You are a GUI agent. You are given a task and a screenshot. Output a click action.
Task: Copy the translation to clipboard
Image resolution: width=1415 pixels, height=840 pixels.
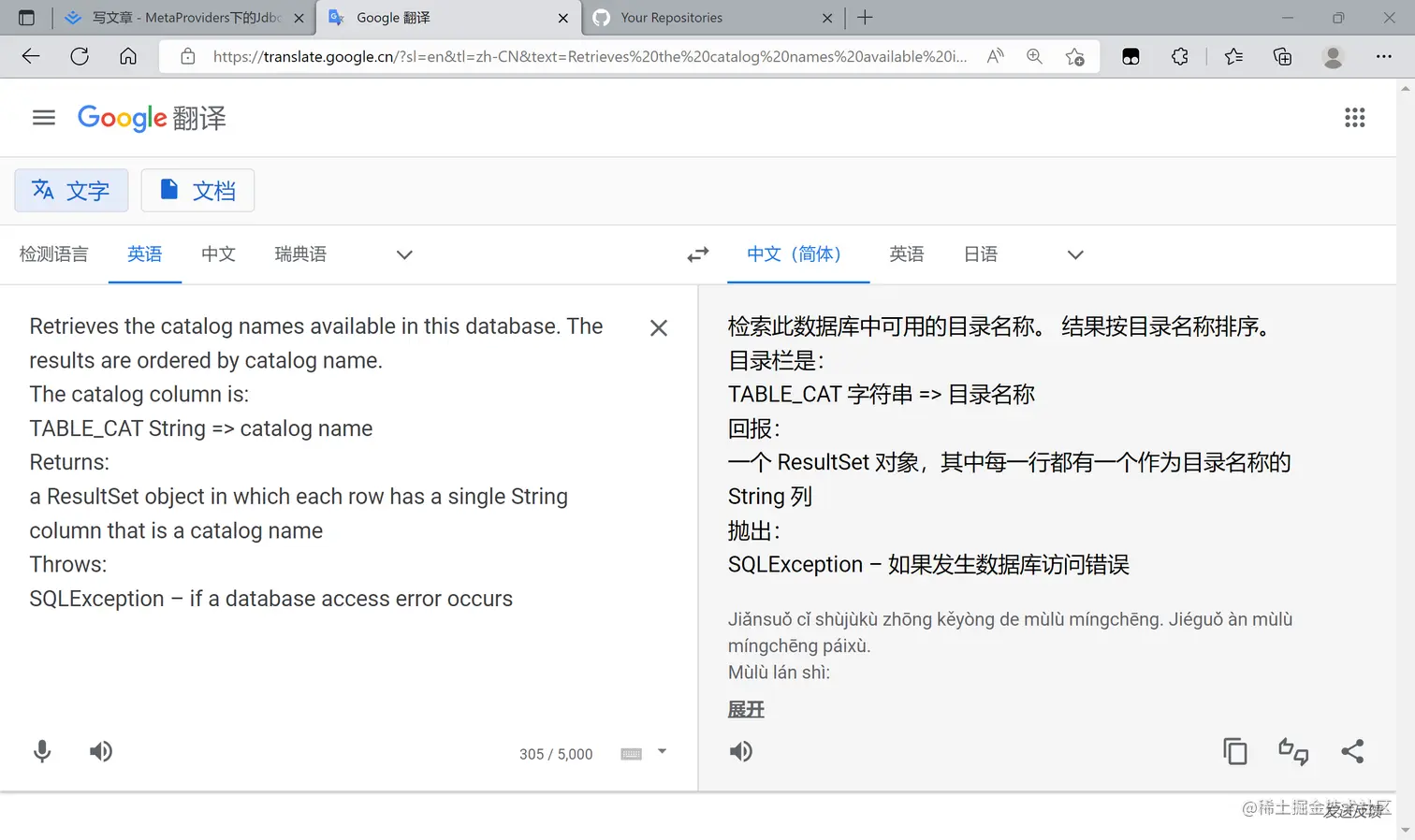(1235, 751)
